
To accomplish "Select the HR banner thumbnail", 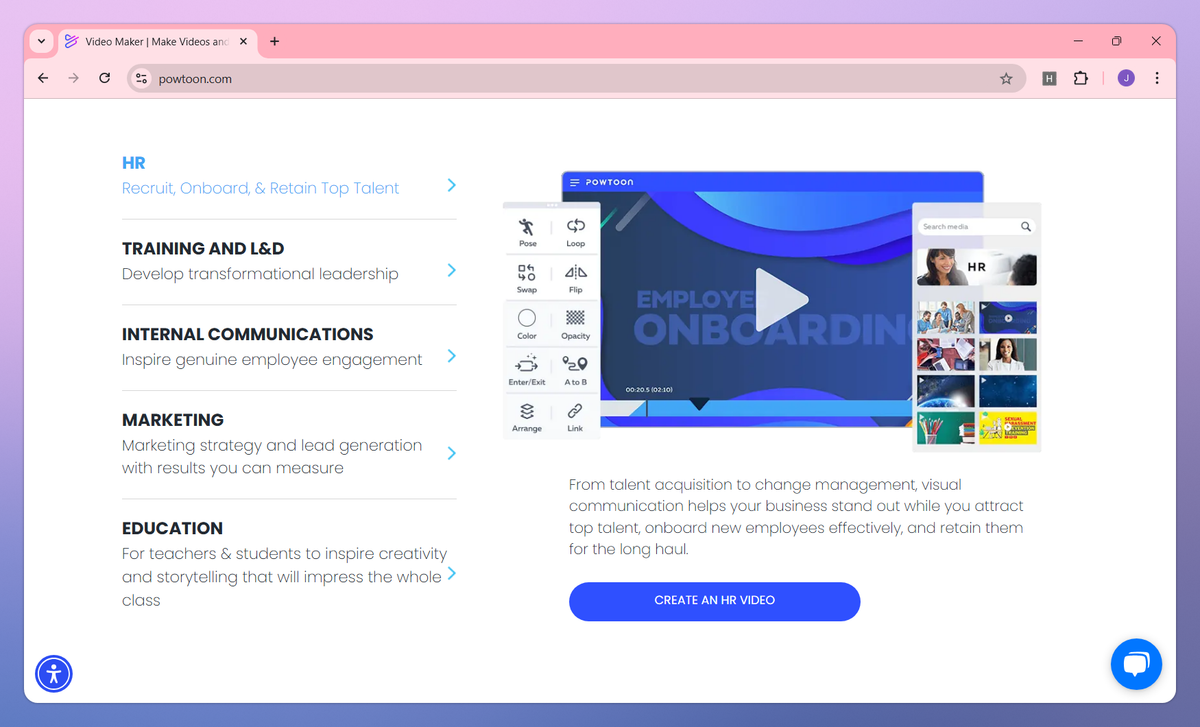I will (x=977, y=267).
